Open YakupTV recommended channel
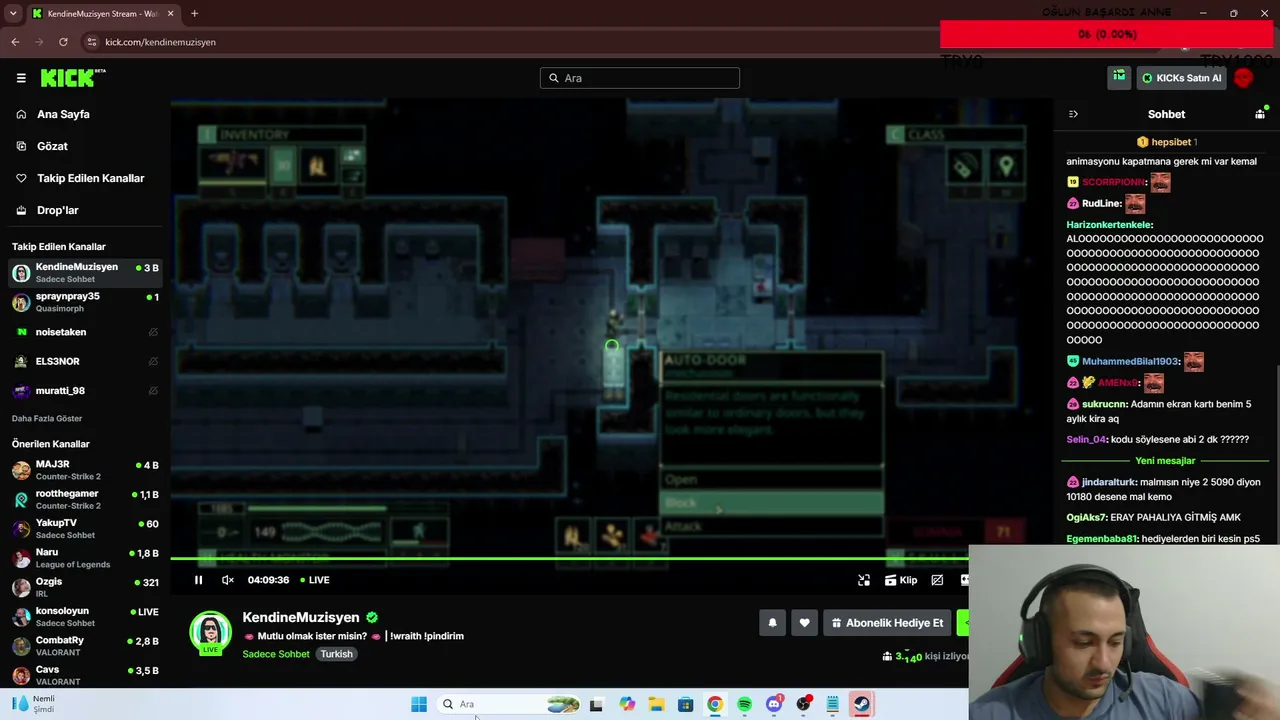Image resolution: width=1280 pixels, height=720 pixels. click(85, 528)
